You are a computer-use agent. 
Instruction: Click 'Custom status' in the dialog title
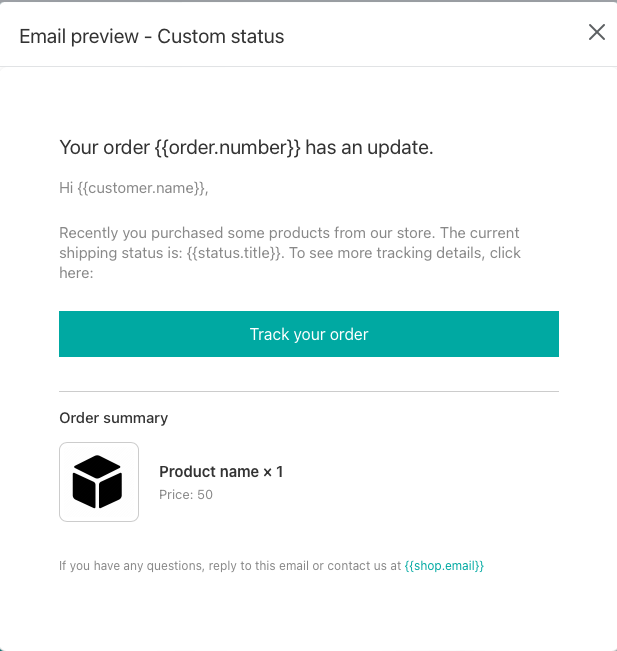pyautogui.click(x=220, y=37)
